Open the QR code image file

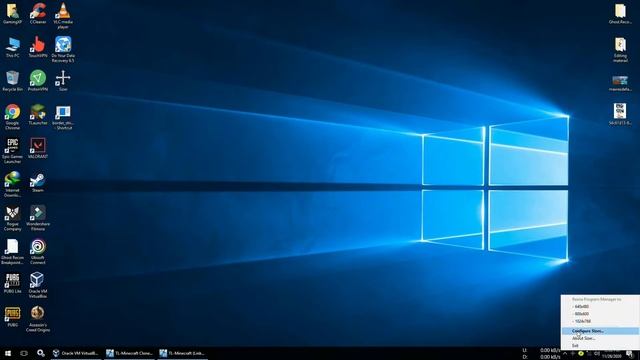click(620, 114)
